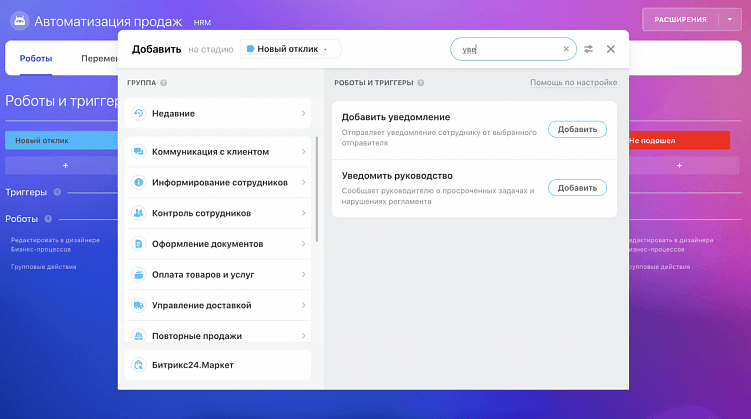Click the Оплата товаров и услуг icon
Screen dimensions: 751x419
pyautogui.click(x=138, y=274)
